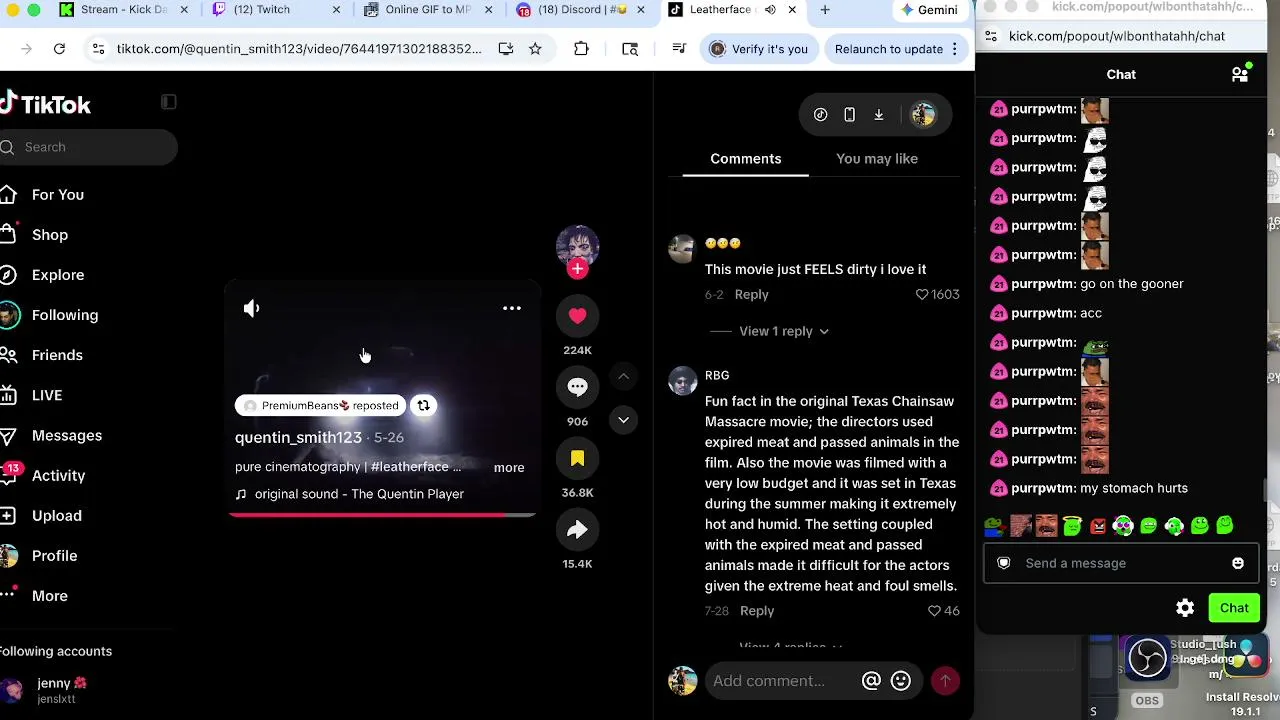Seek in the red video progress bar

click(382, 514)
